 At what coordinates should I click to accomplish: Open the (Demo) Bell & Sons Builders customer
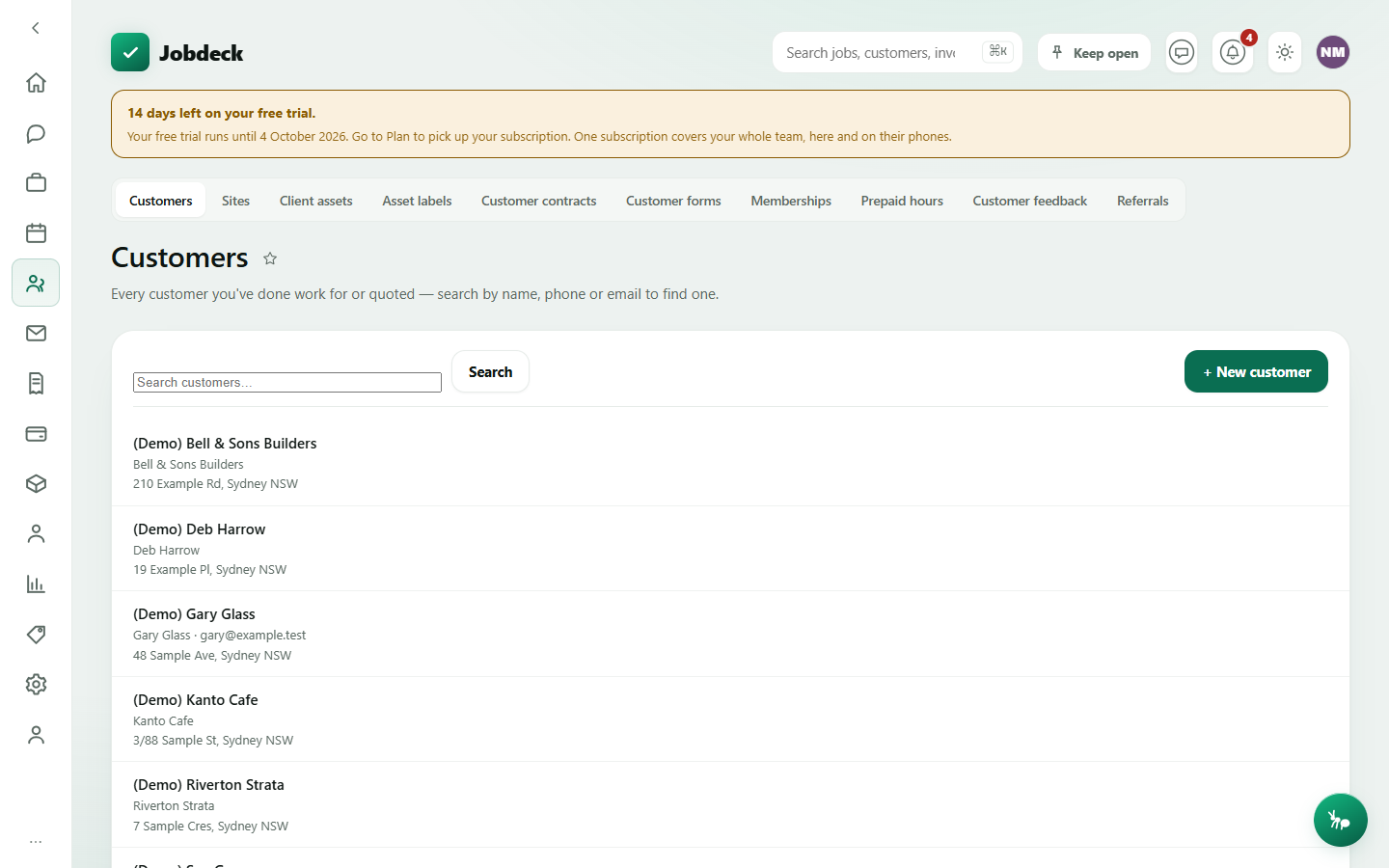pyautogui.click(x=730, y=463)
